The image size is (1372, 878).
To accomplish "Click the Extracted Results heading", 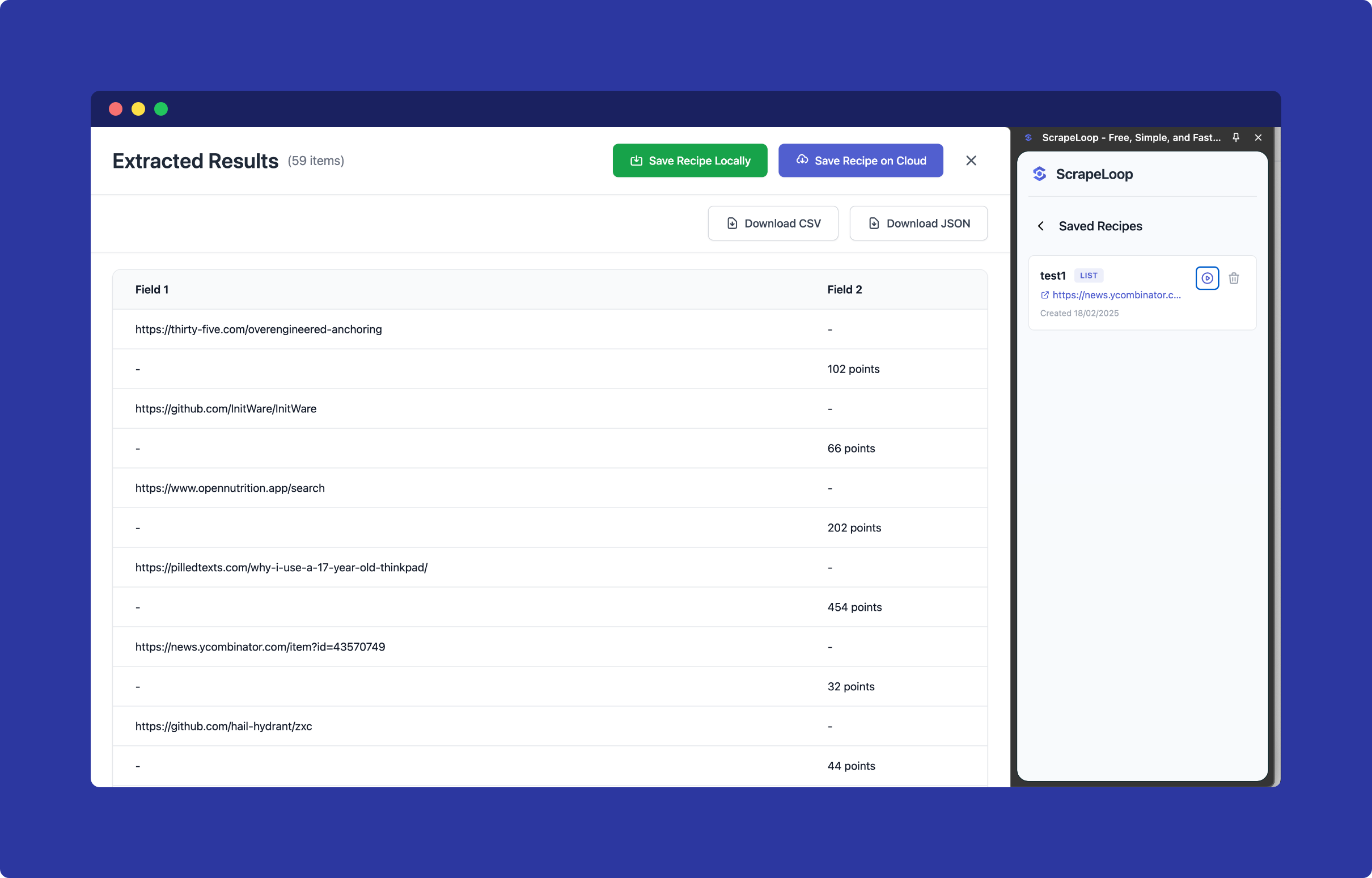I will pyautogui.click(x=196, y=161).
